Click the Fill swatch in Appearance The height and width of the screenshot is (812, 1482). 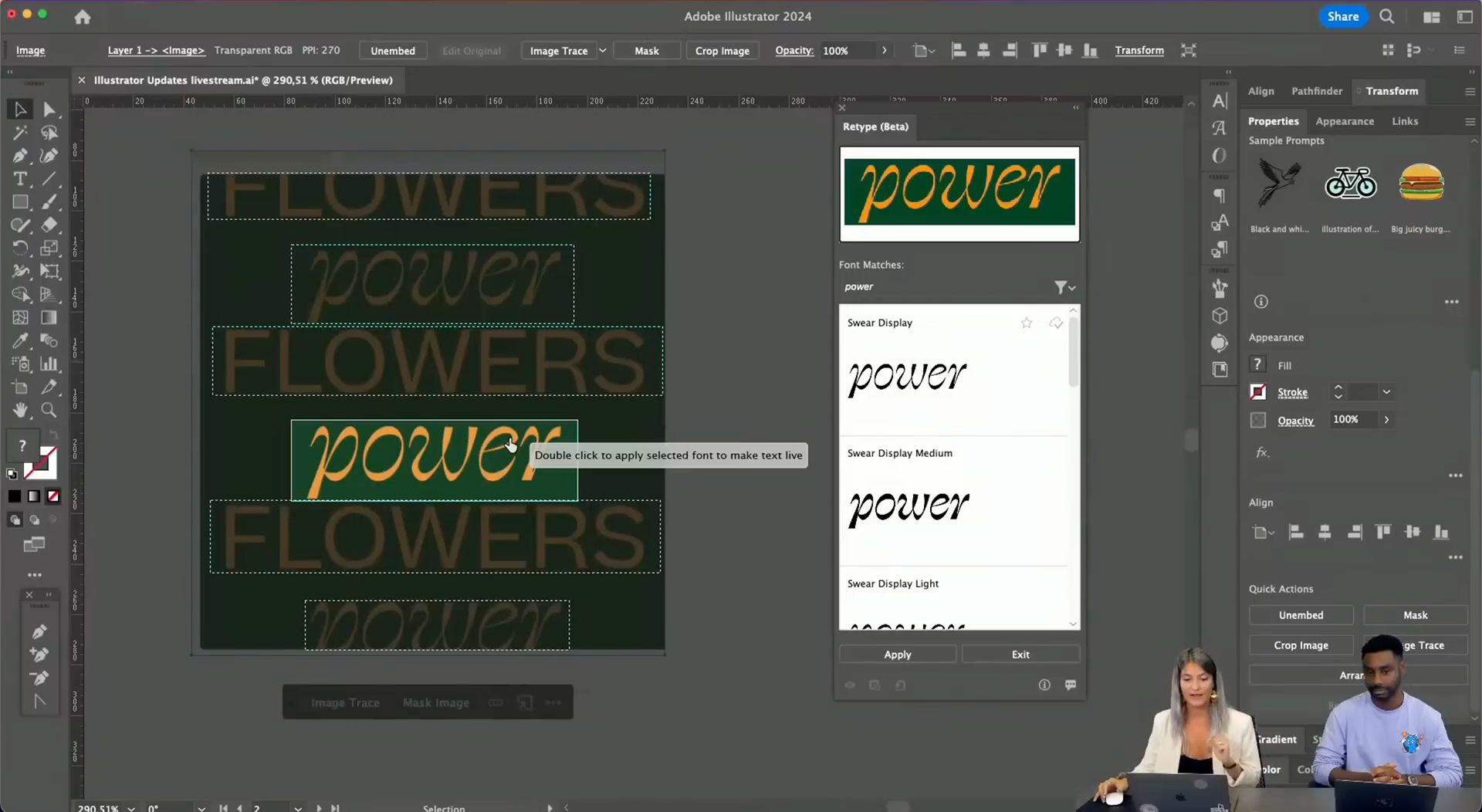click(x=1257, y=364)
